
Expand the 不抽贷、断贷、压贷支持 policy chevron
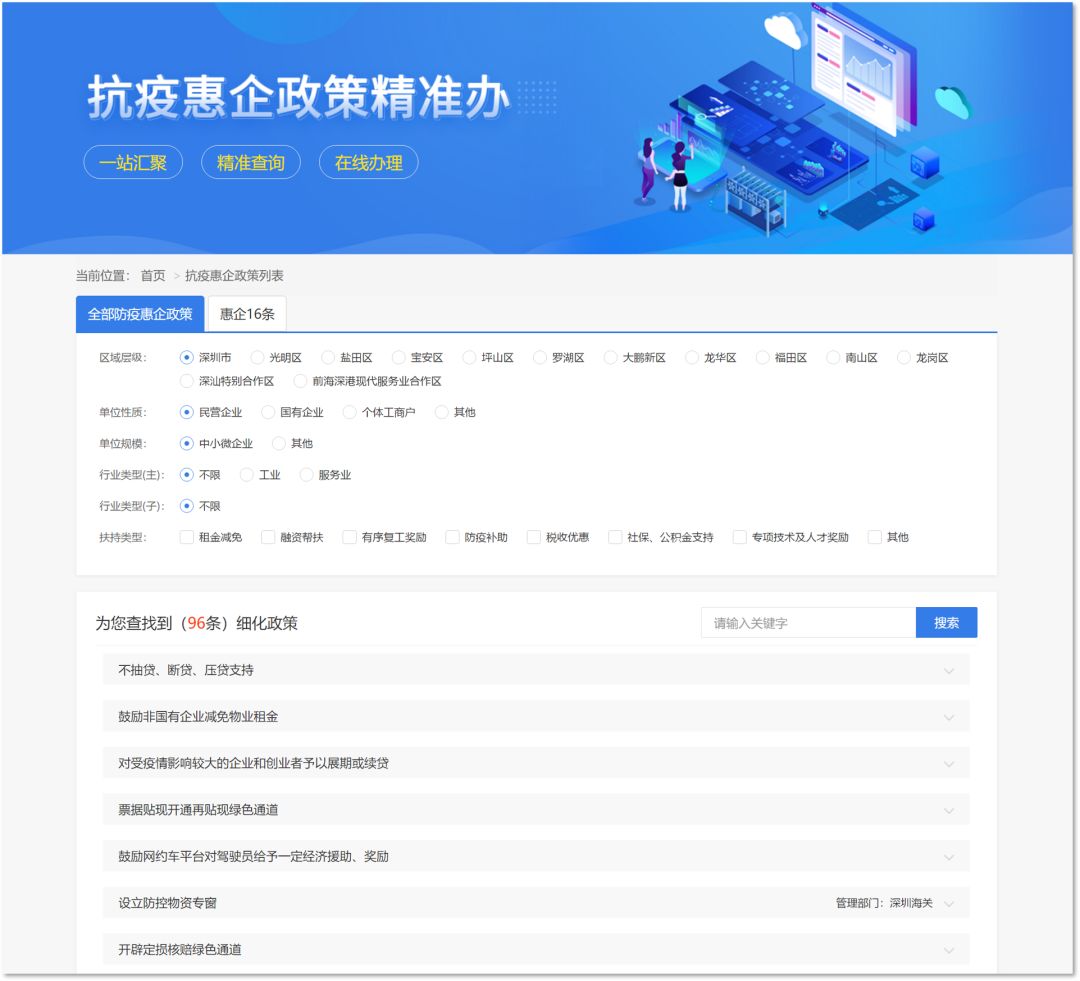click(949, 670)
